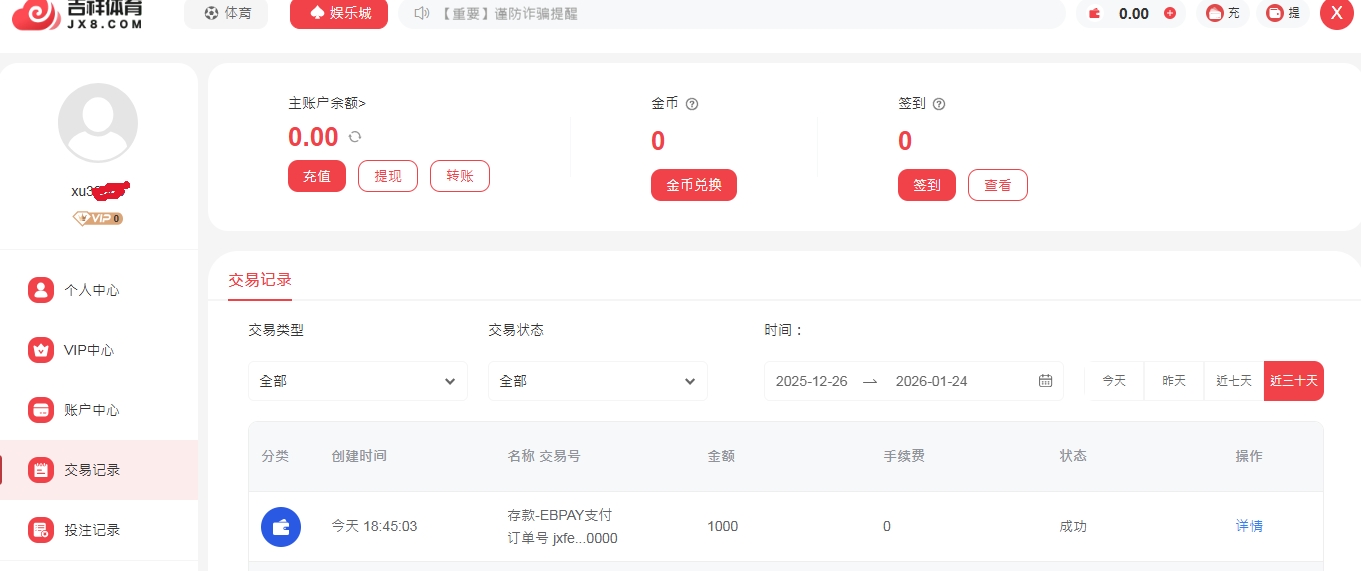The width and height of the screenshot is (1361, 571).
Task: Click the 金币兑换 button
Action: point(694,185)
